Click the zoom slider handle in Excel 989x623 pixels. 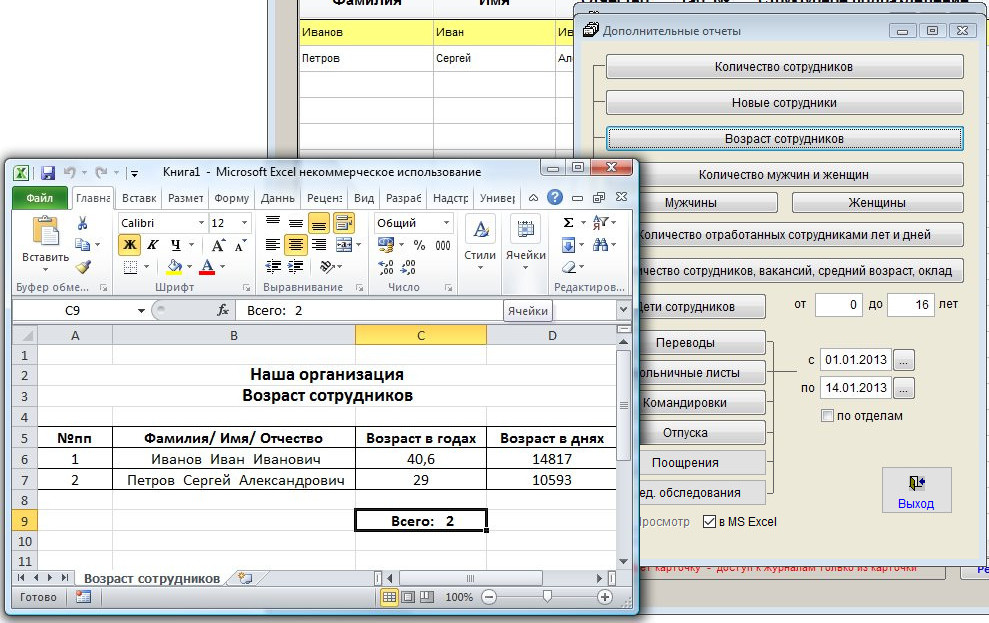click(x=547, y=597)
